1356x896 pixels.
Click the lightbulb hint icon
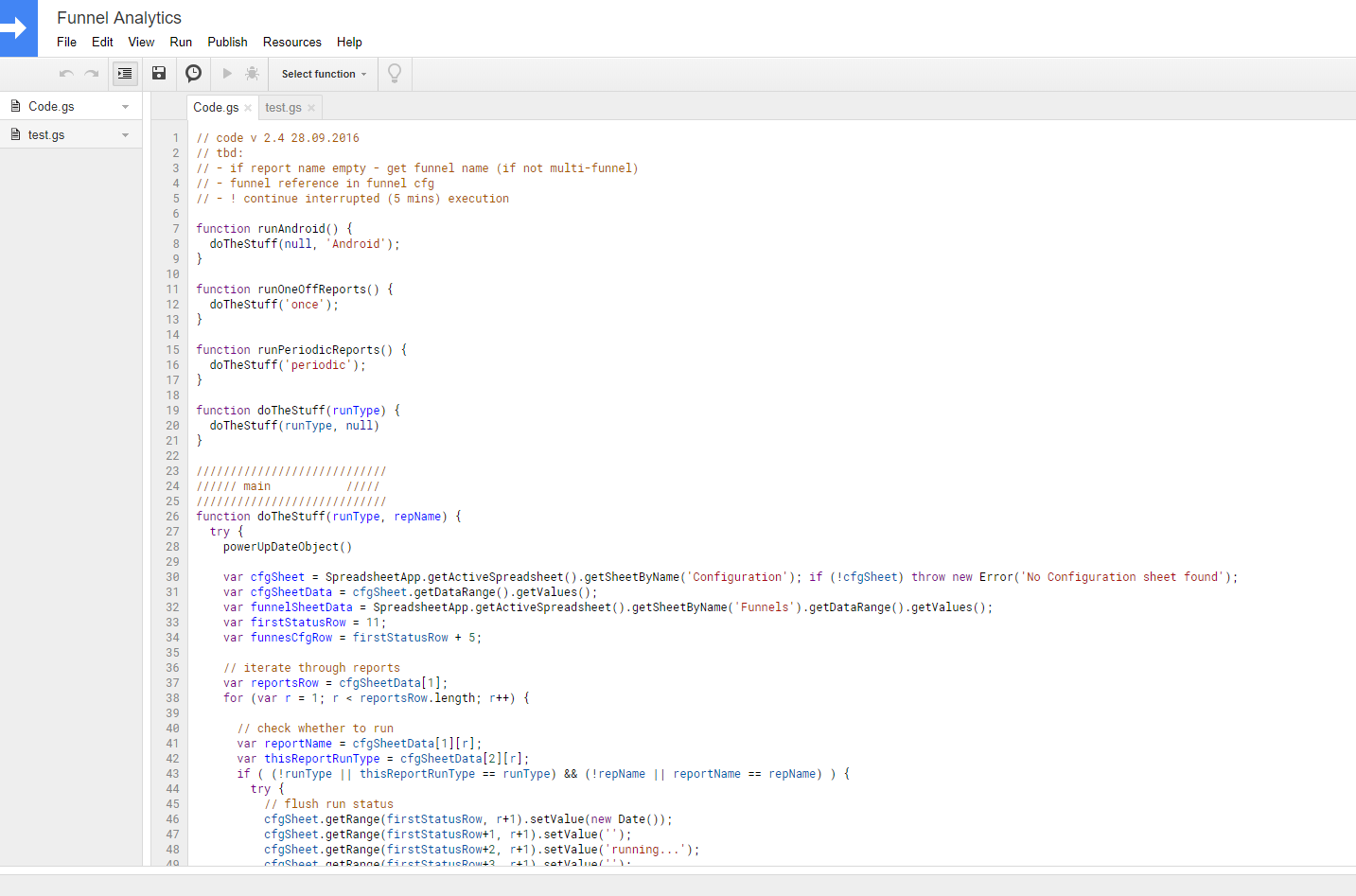click(x=395, y=74)
